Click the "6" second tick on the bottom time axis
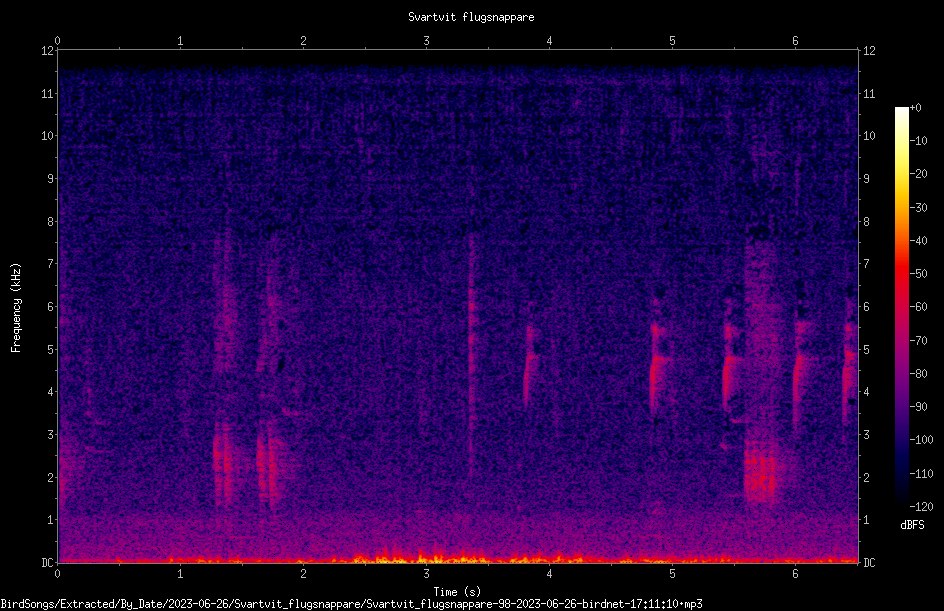Image resolution: width=944 pixels, height=611 pixels. [x=795, y=574]
